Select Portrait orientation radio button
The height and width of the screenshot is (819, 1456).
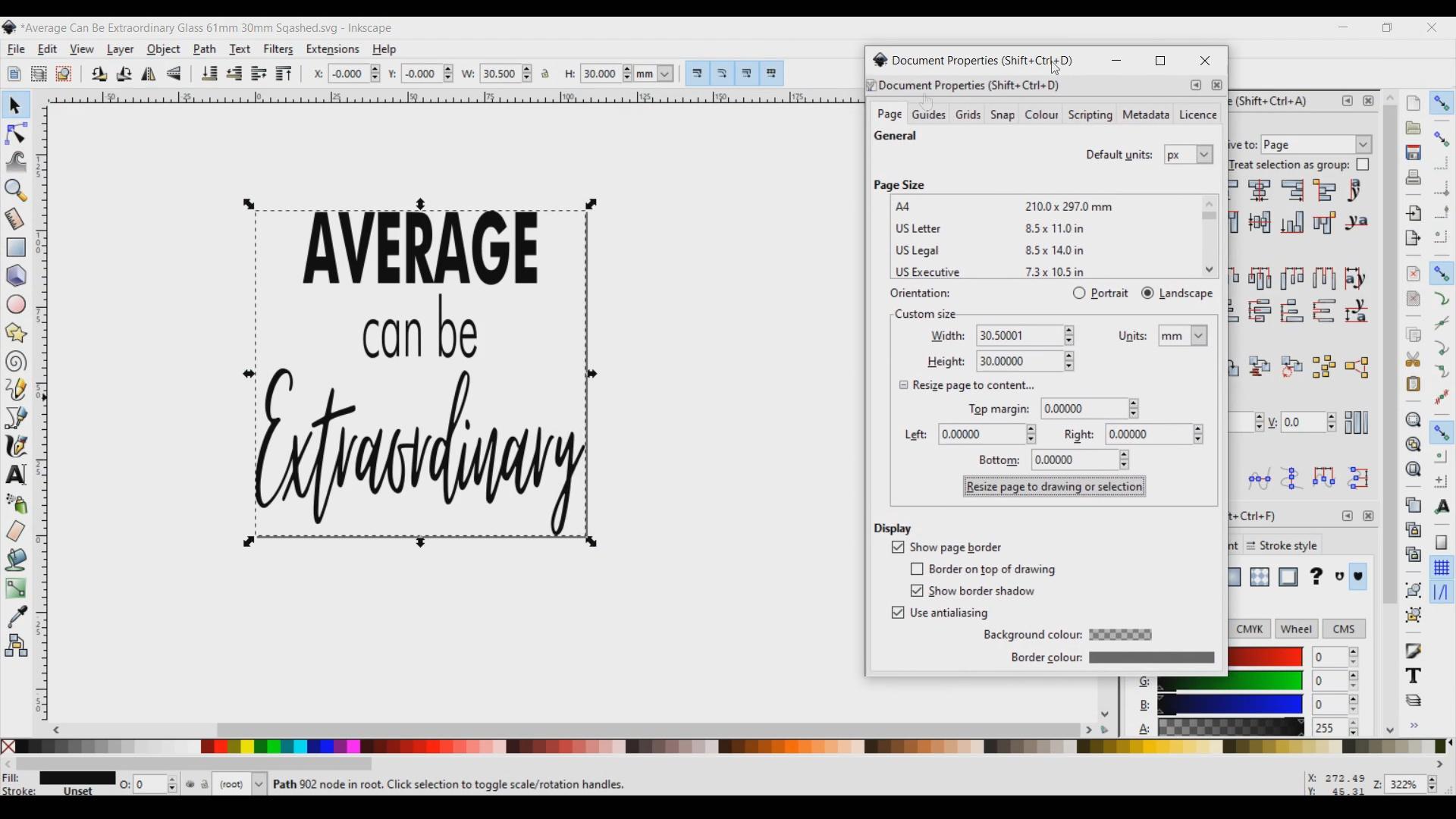pyautogui.click(x=1080, y=294)
